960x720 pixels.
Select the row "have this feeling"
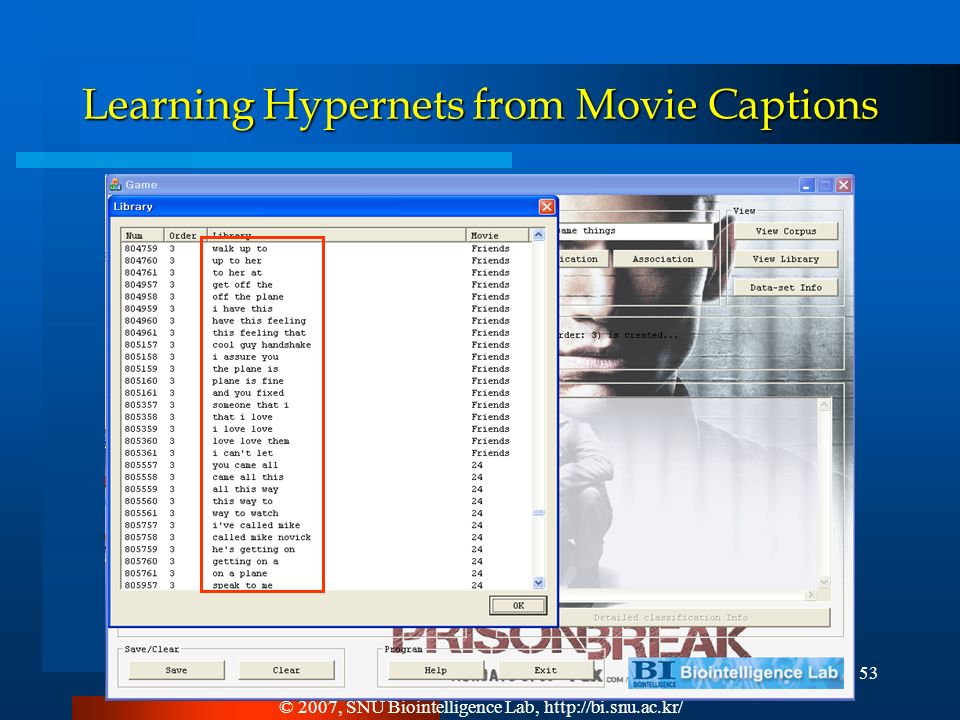[x=326, y=321]
